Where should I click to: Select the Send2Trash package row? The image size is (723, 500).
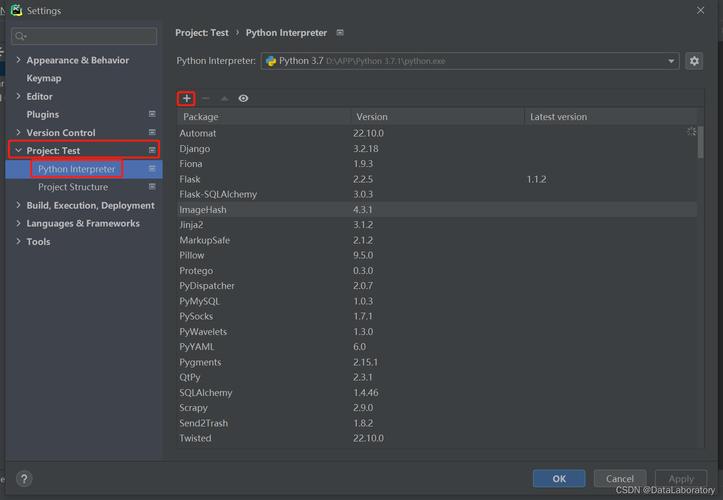[437, 423]
